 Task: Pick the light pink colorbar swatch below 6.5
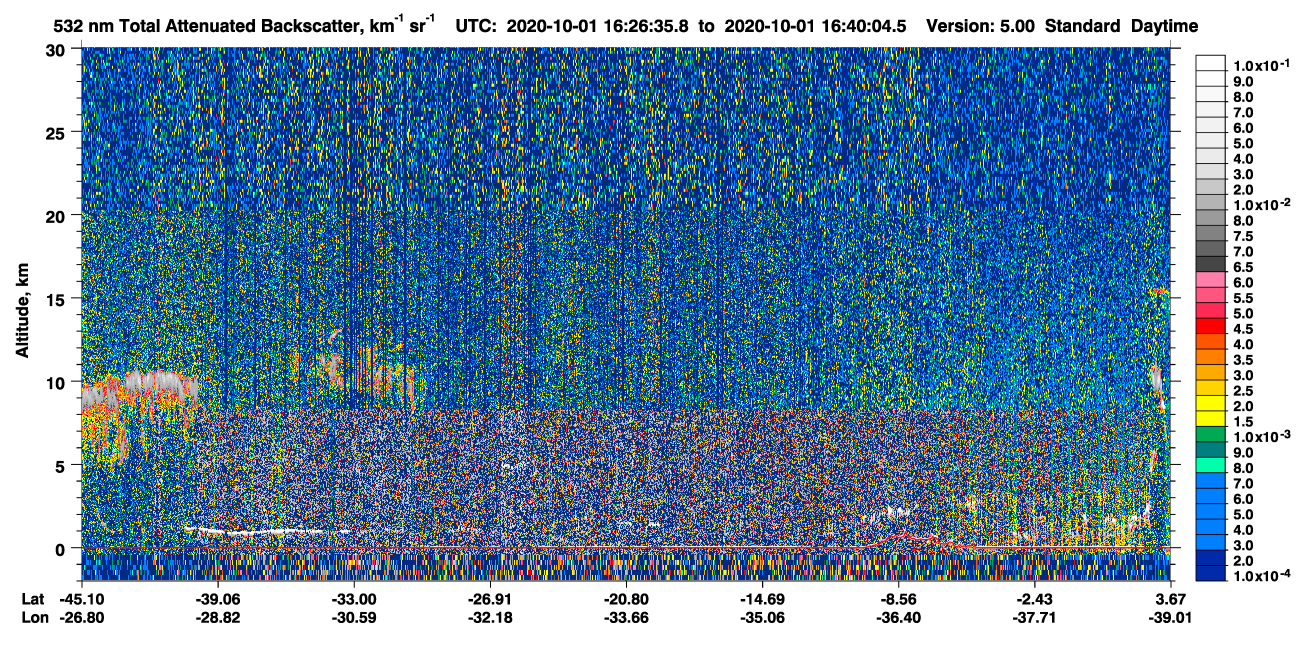(1210, 278)
